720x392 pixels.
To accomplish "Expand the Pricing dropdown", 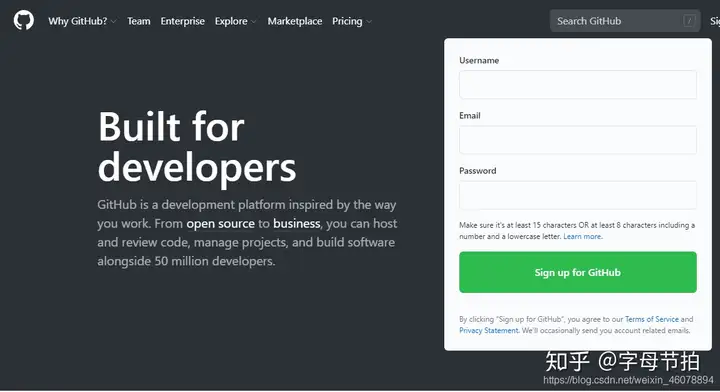I will pos(352,21).
